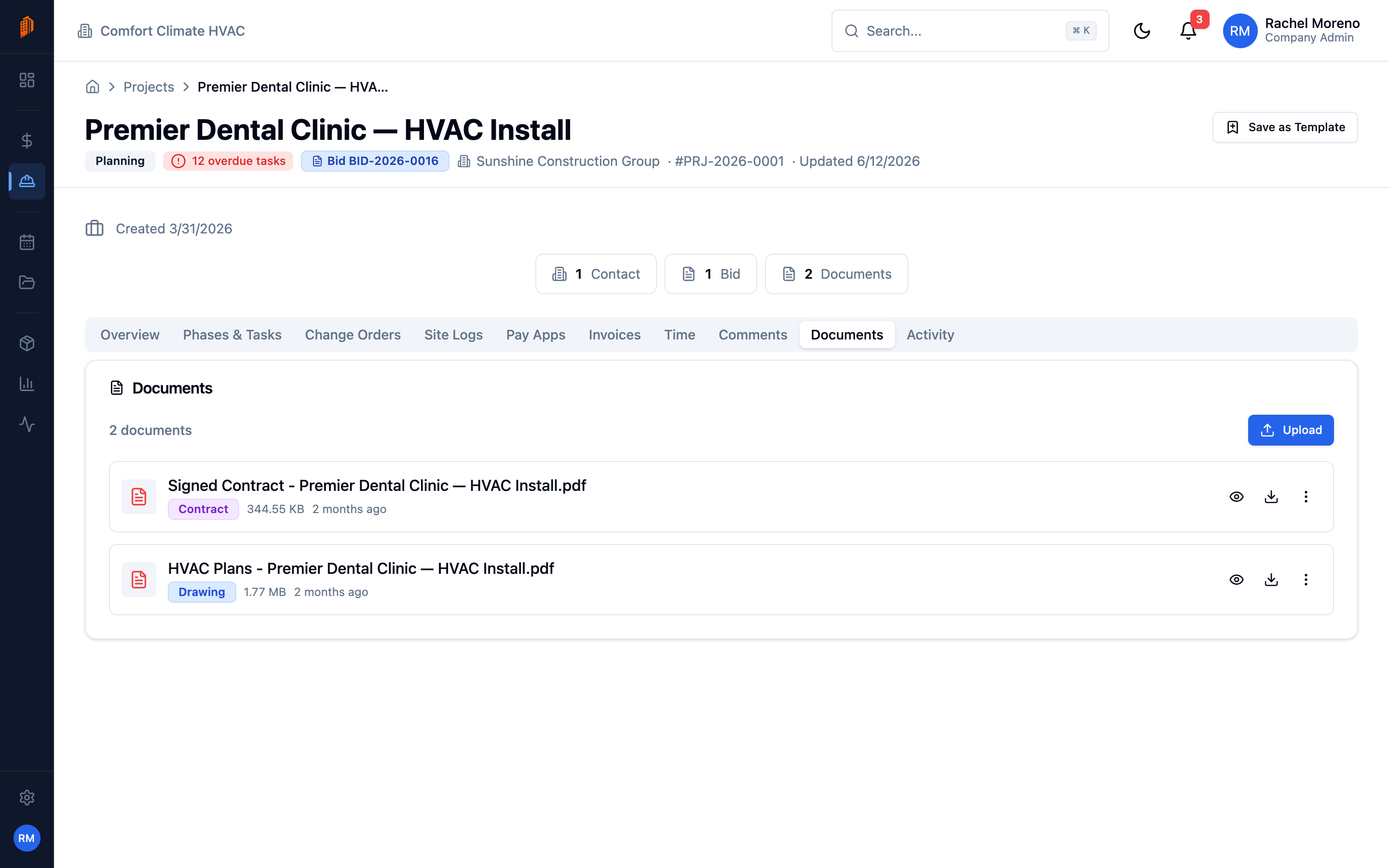
Task: Go to Projects breadcrumb link
Action: pyautogui.click(x=149, y=87)
